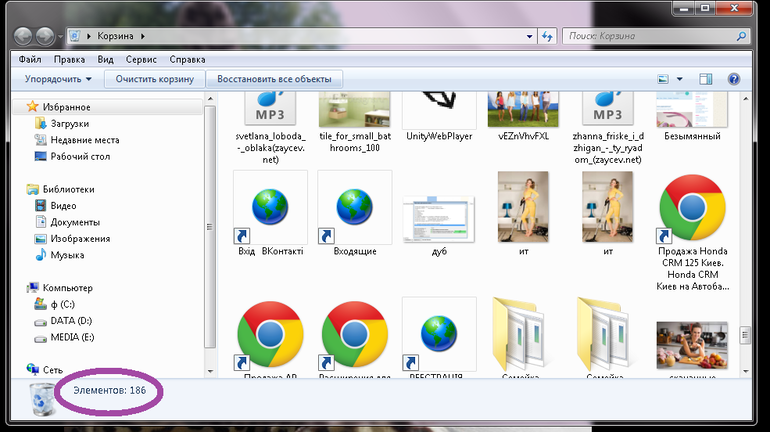Image resolution: width=770 pixels, height=432 pixels.
Task: Click the navigation pane scroll down arrow
Action: tap(210, 372)
